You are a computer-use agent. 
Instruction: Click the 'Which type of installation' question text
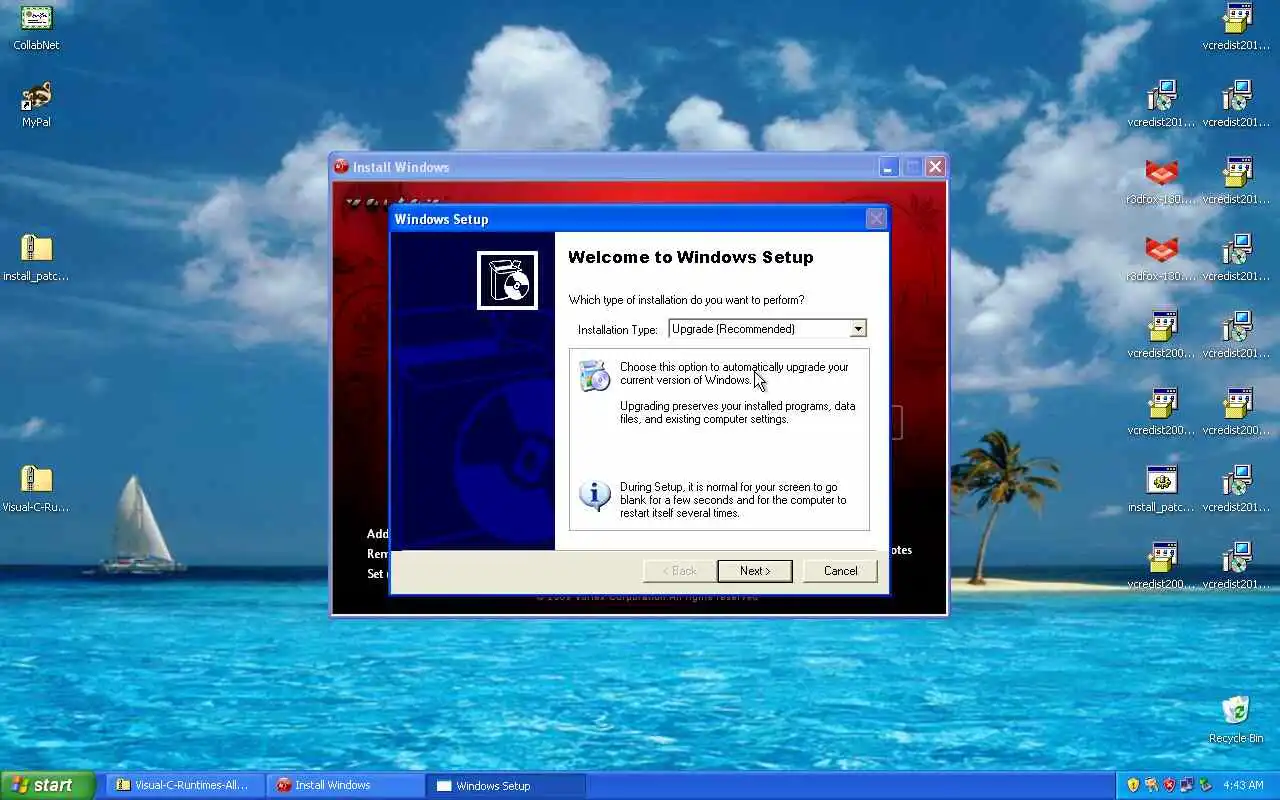coord(686,300)
